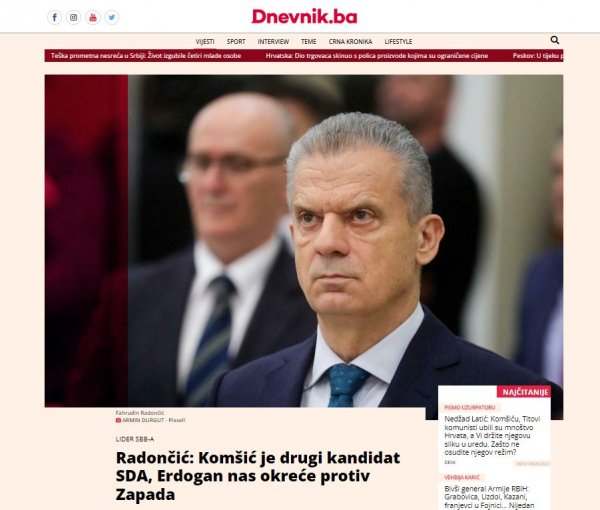The image size is (600, 510).
Task: Click the camera icon beside Armin Durgut credit
Action: tap(118, 420)
